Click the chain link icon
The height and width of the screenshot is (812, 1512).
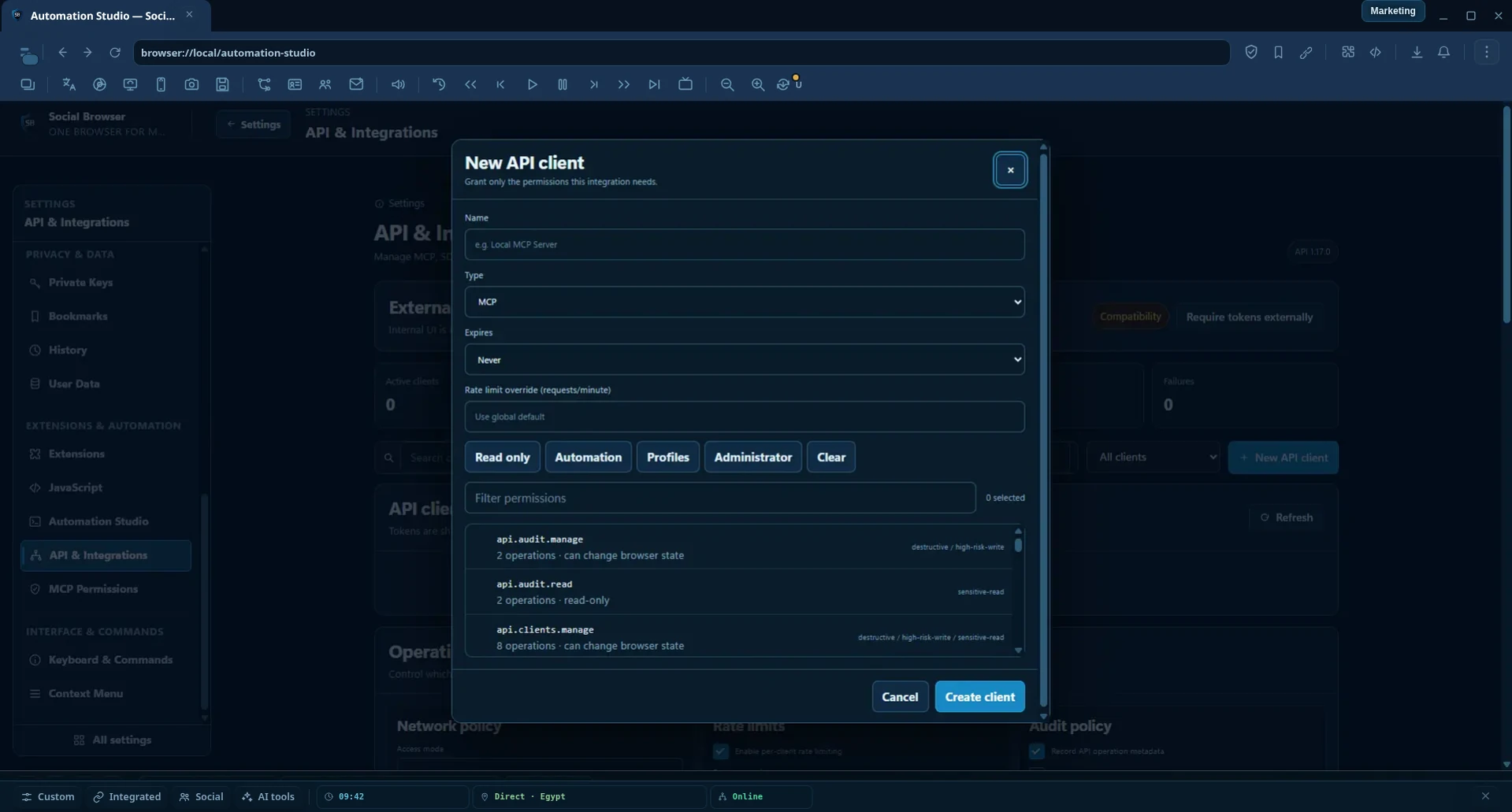[1306, 52]
